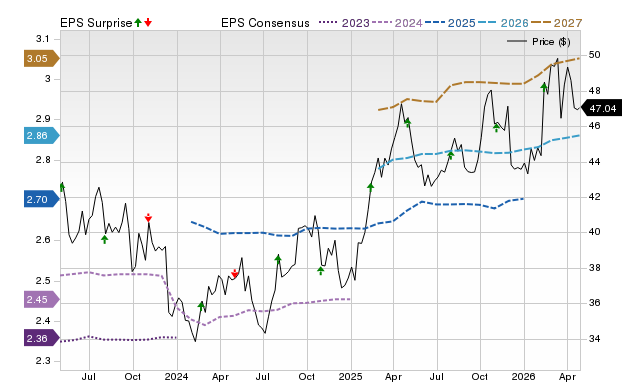640x382 pixels.
Task: Select the green surprise arrow at February 2026
Action: click(544, 87)
